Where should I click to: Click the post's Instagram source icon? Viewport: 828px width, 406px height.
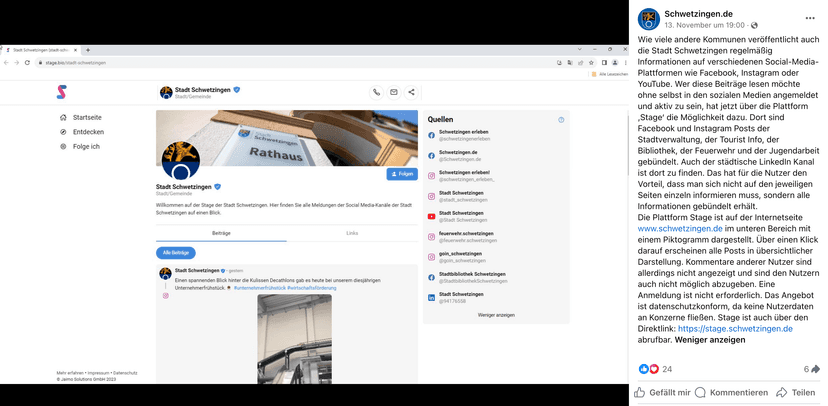tap(165, 296)
